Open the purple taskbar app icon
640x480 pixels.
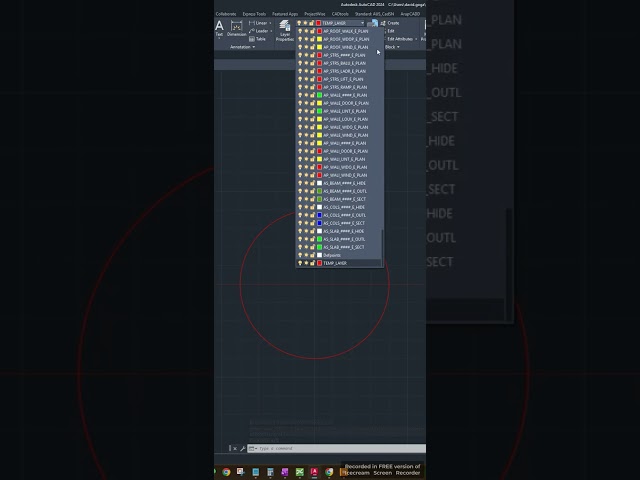pyautogui.click(x=284, y=472)
